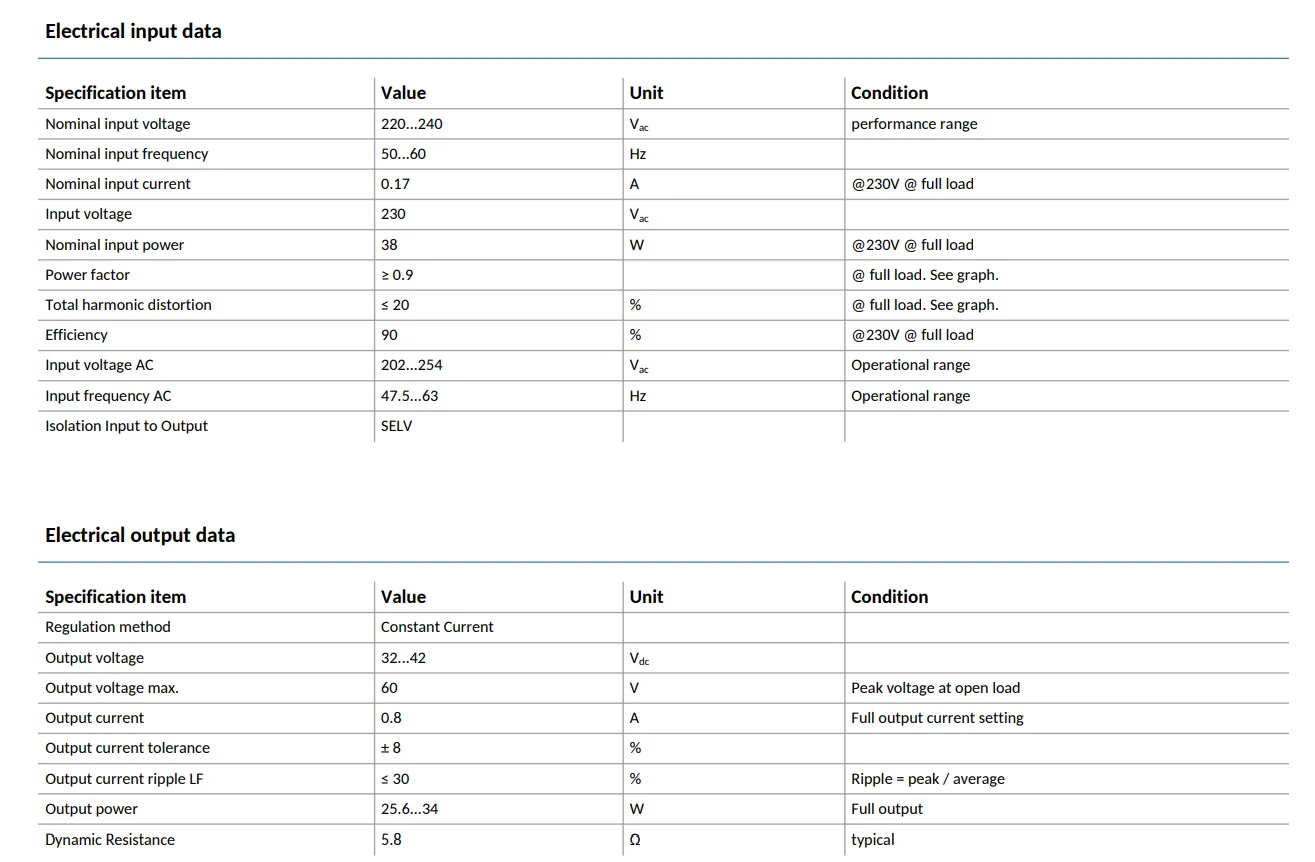Click the Constant Current regulation value
The width and height of the screenshot is (1315, 862).
[437, 627]
